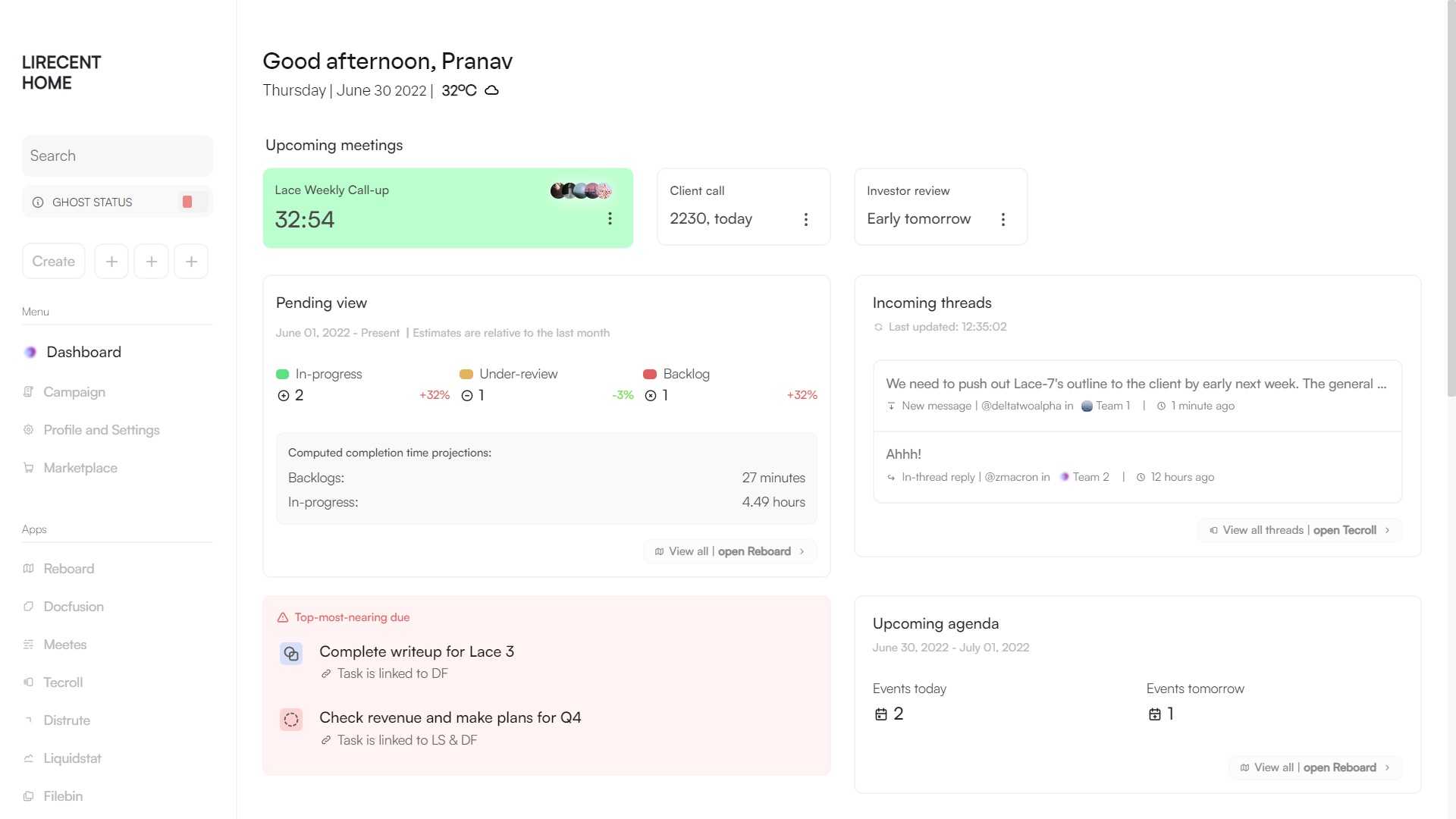Toggle the green In-progress legend marker

pos(283,374)
